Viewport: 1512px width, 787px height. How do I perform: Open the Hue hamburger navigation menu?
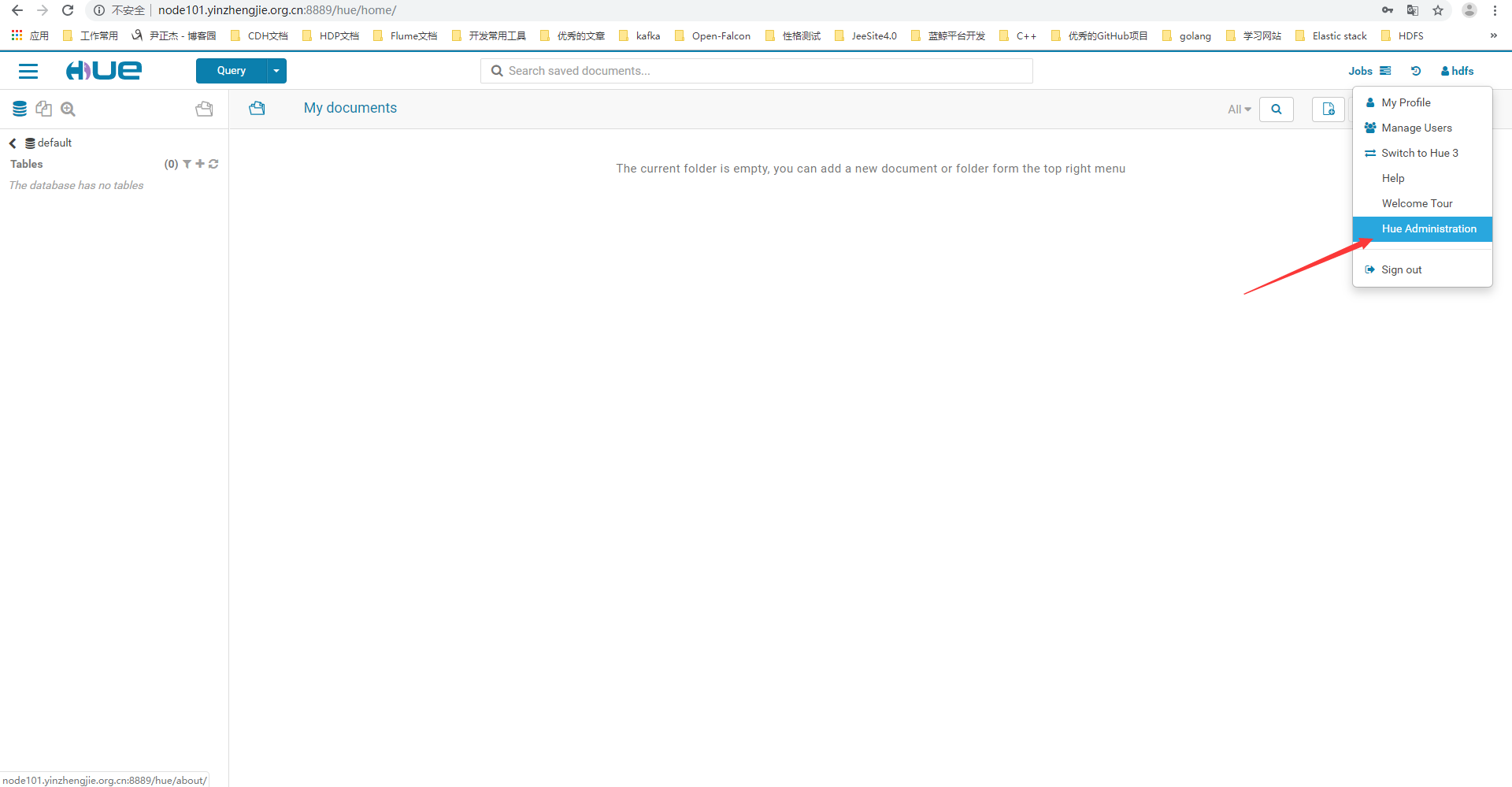(28, 71)
